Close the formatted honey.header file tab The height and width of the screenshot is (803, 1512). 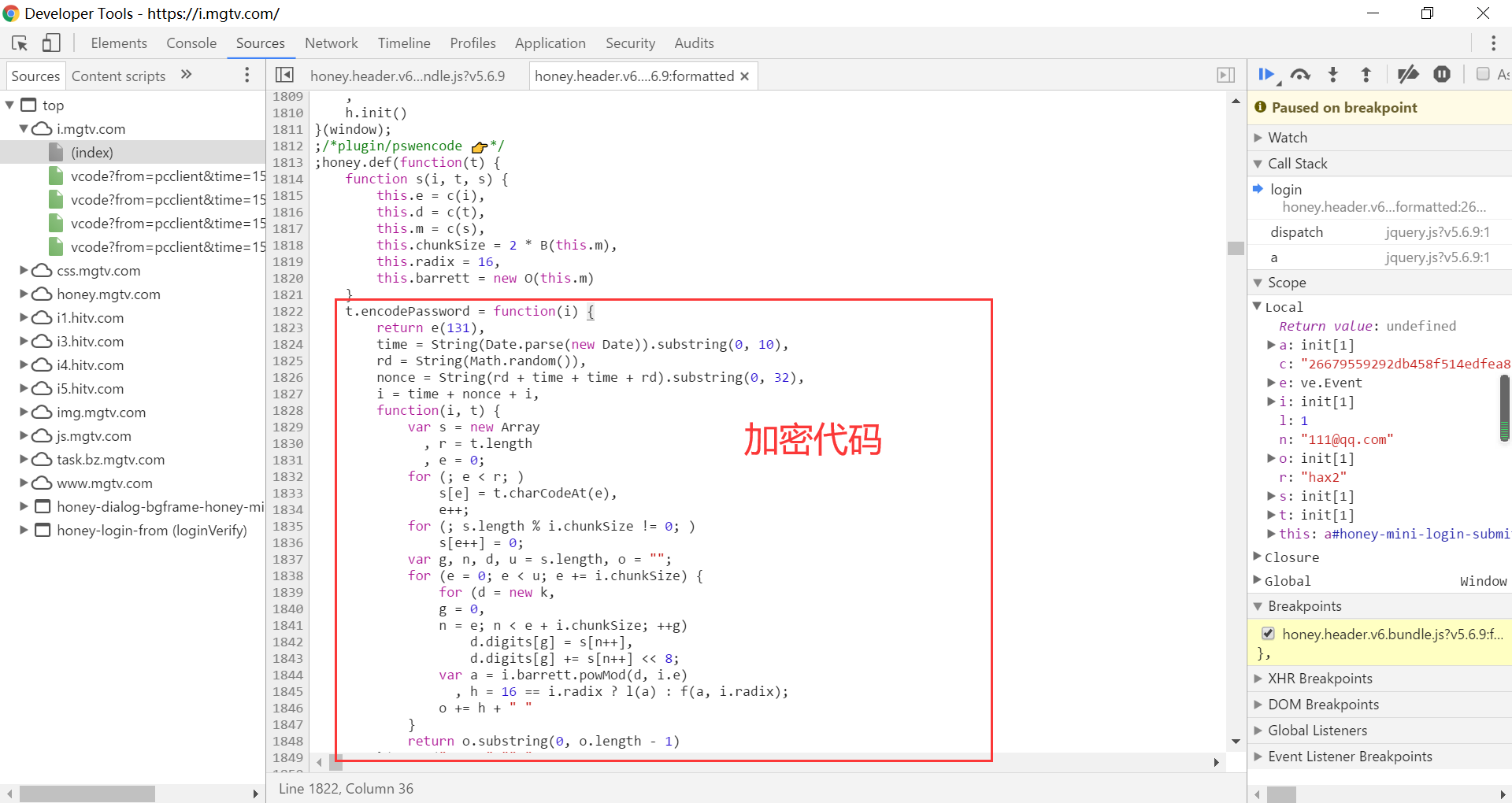click(x=744, y=76)
